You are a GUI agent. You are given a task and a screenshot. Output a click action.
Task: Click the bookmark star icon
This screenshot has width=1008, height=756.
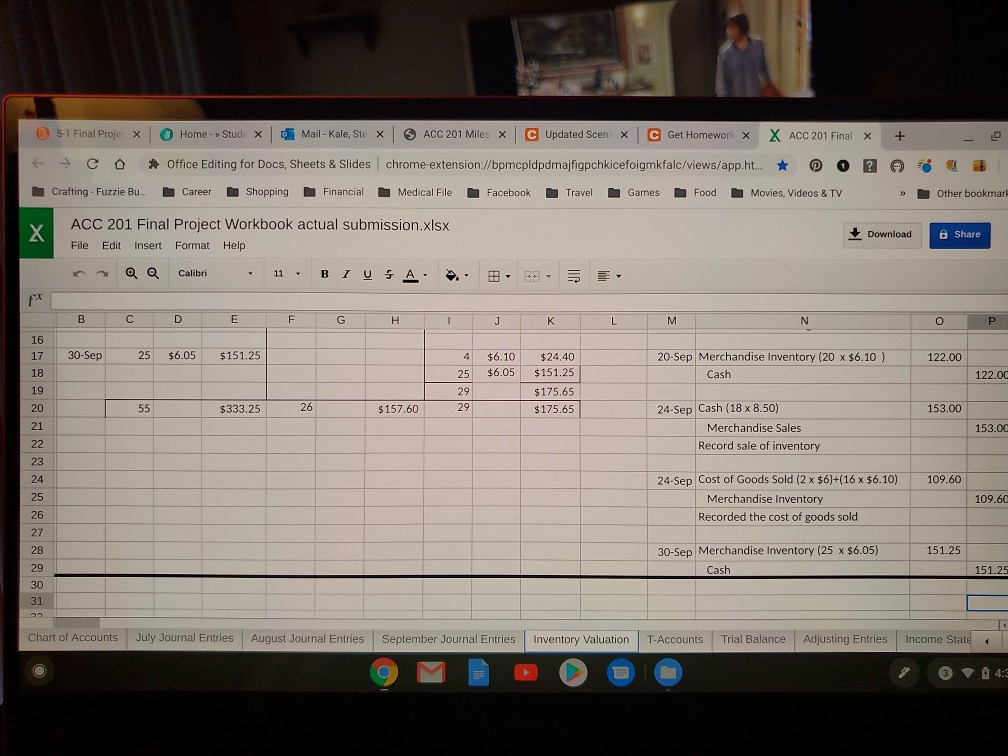coord(782,165)
